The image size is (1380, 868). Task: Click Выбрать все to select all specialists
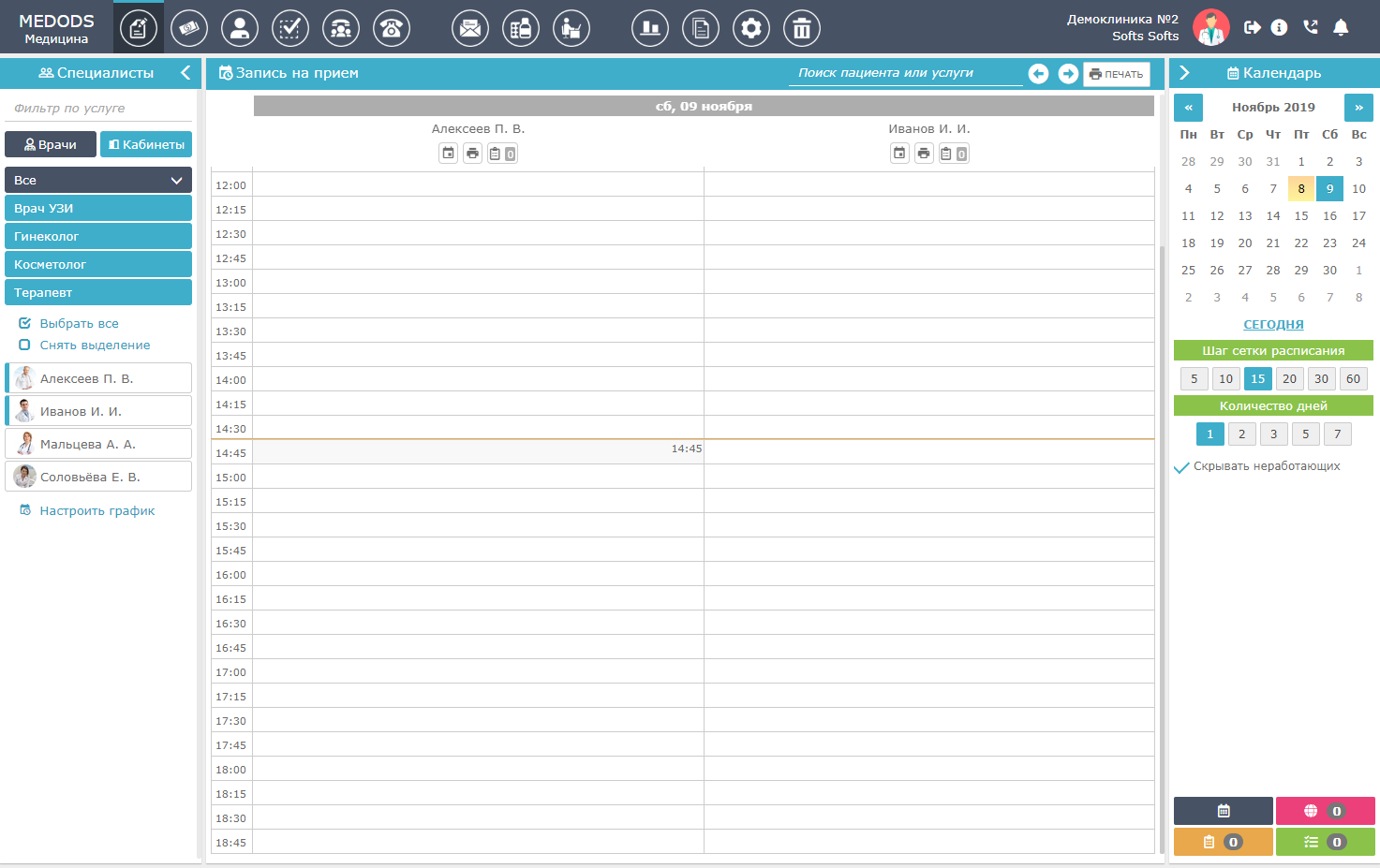click(79, 324)
